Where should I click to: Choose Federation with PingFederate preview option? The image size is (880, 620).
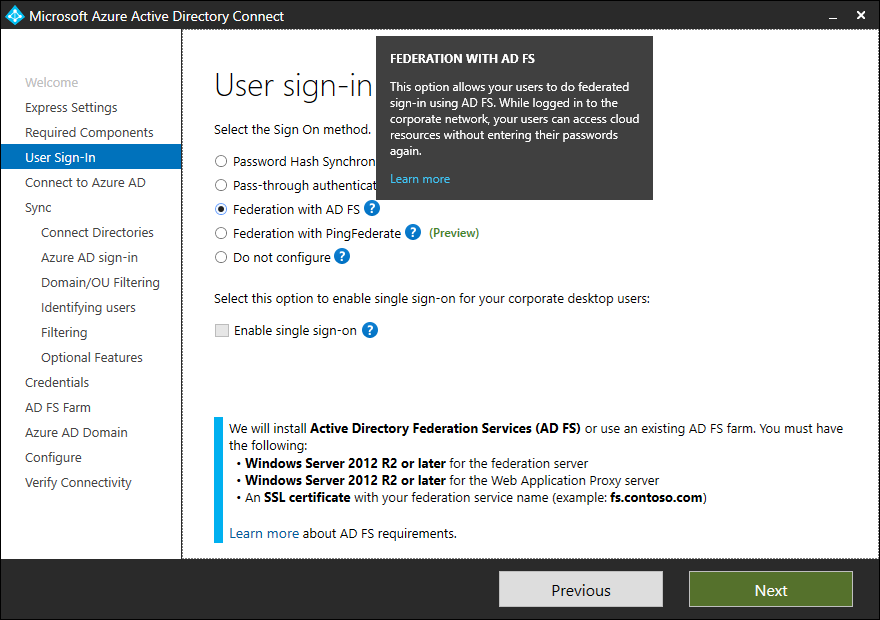[220, 232]
